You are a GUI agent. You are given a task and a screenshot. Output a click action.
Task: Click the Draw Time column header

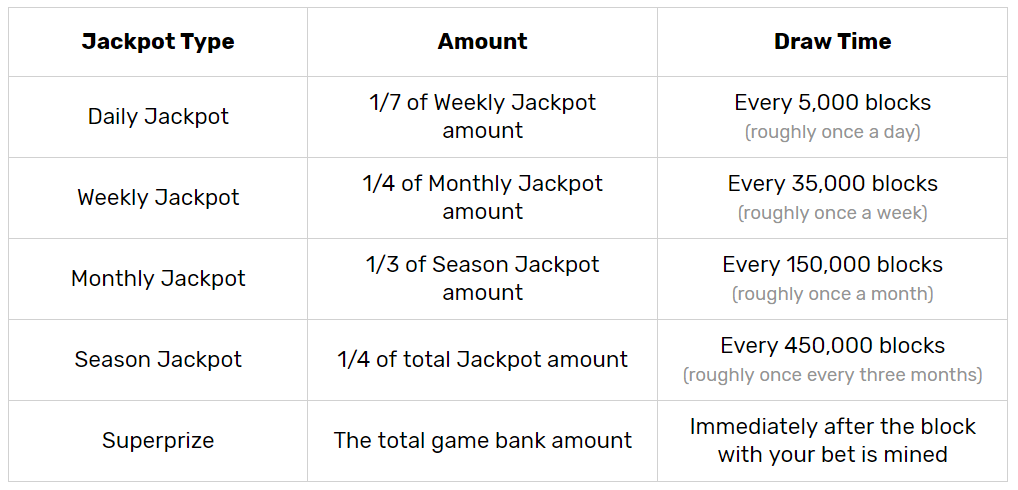(832, 42)
